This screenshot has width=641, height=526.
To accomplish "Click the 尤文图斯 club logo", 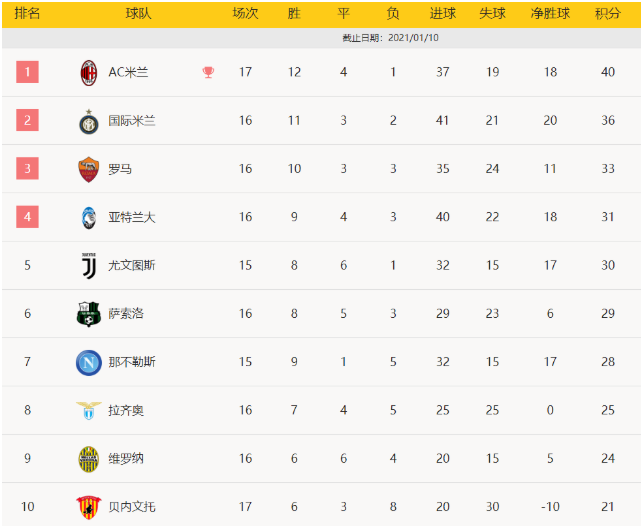I will click(x=89, y=265).
